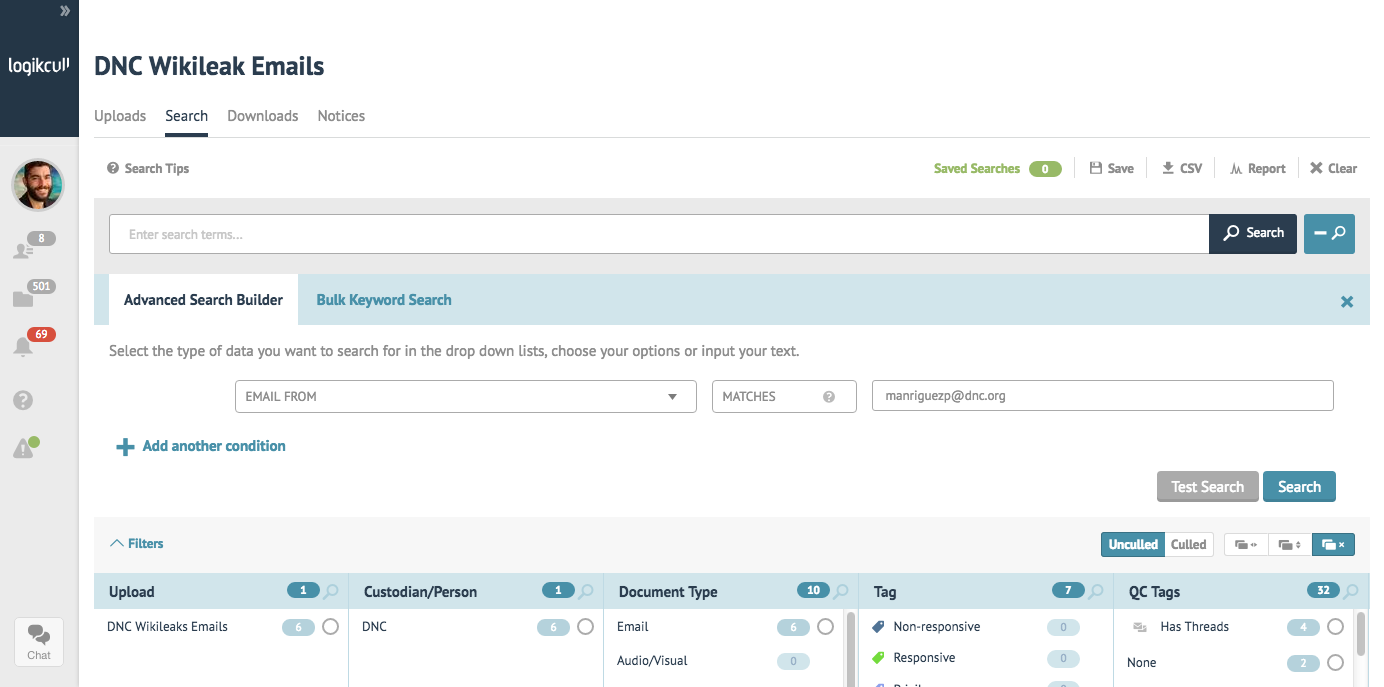This screenshot has width=1384, height=687.
Task: Open the MATCHES operator dropdown
Action: tap(784, 396)
